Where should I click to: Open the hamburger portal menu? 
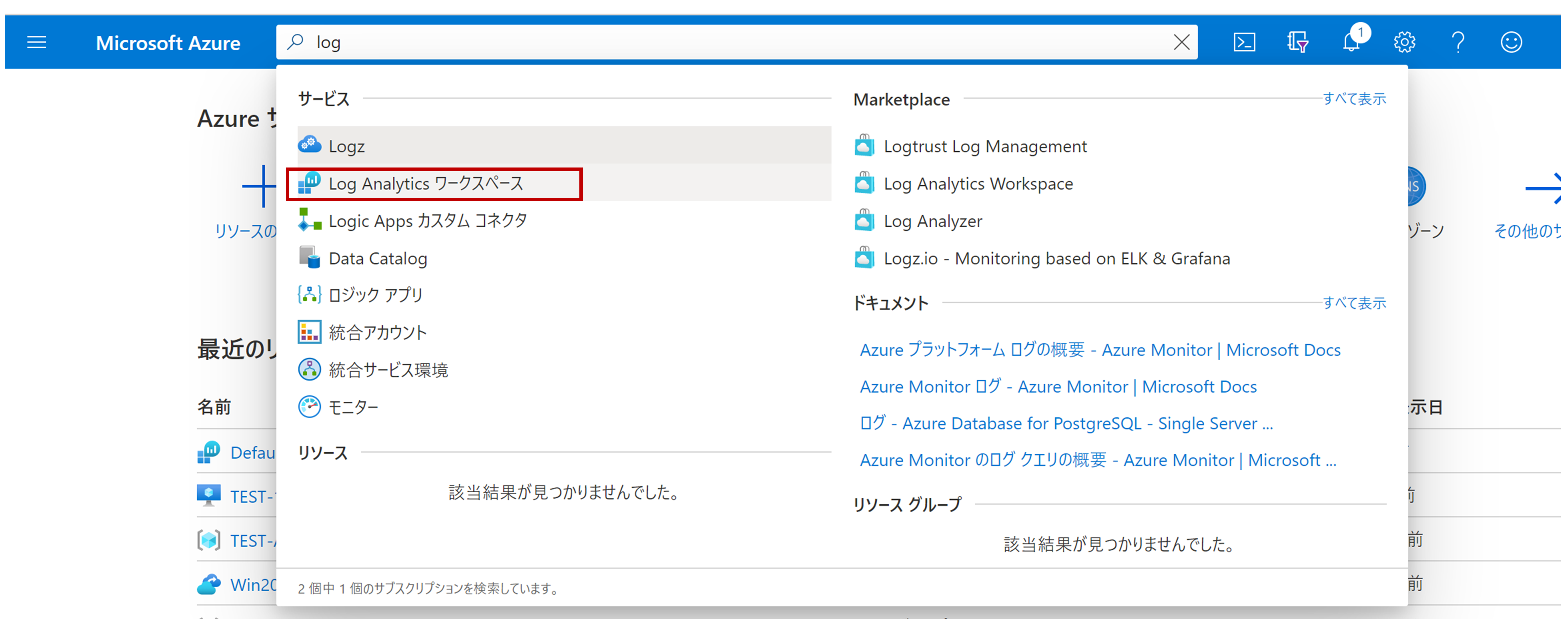coord(36,42)
